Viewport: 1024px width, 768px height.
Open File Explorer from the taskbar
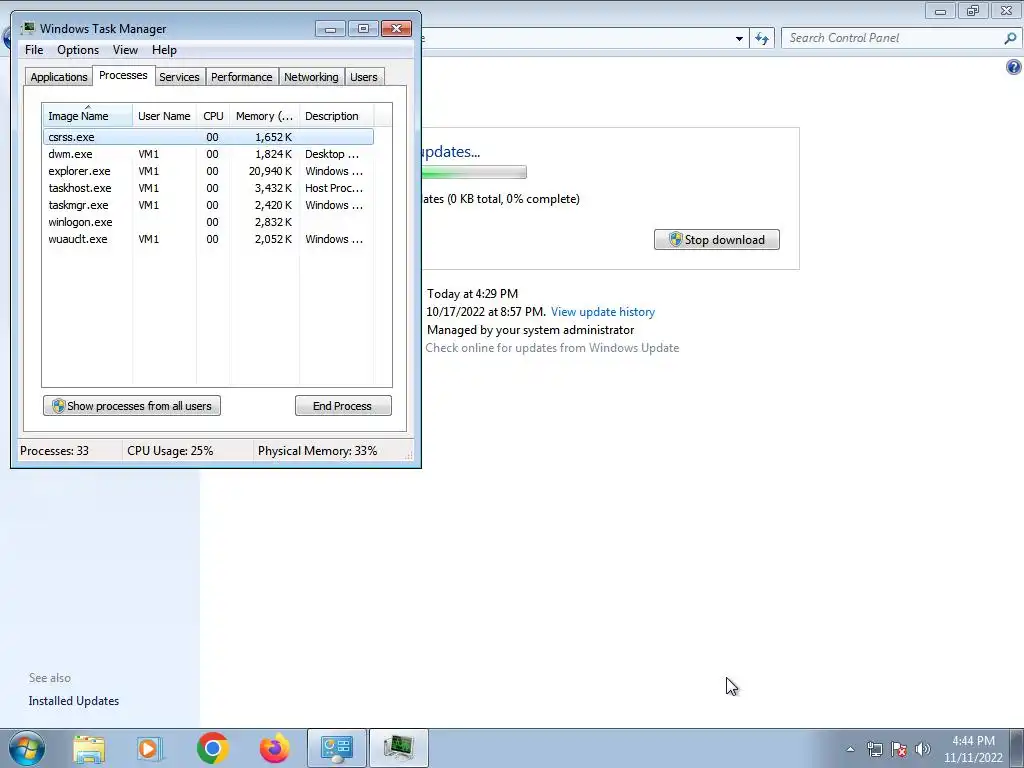click(x=89, y=748)
